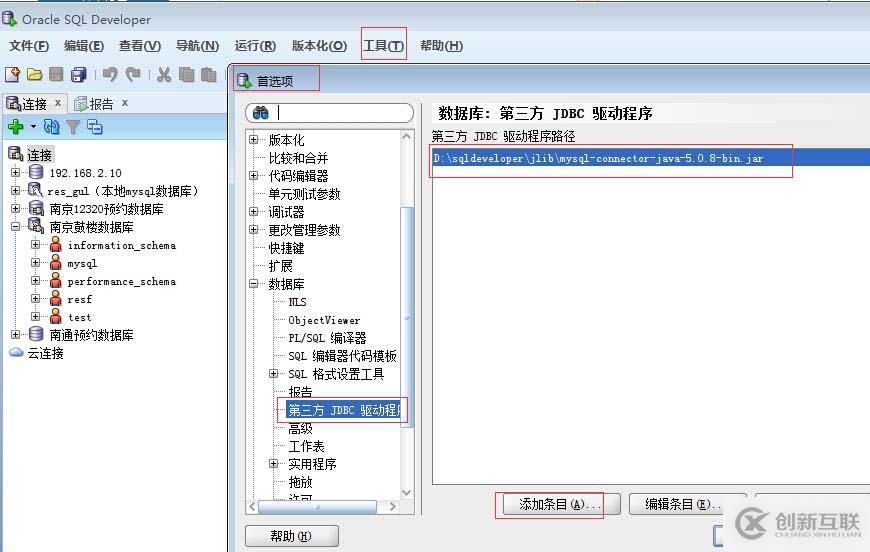The height and width of the screenshot is (552, 870).
Task: Open the 运行(R) menu
Action: point(255,45)
